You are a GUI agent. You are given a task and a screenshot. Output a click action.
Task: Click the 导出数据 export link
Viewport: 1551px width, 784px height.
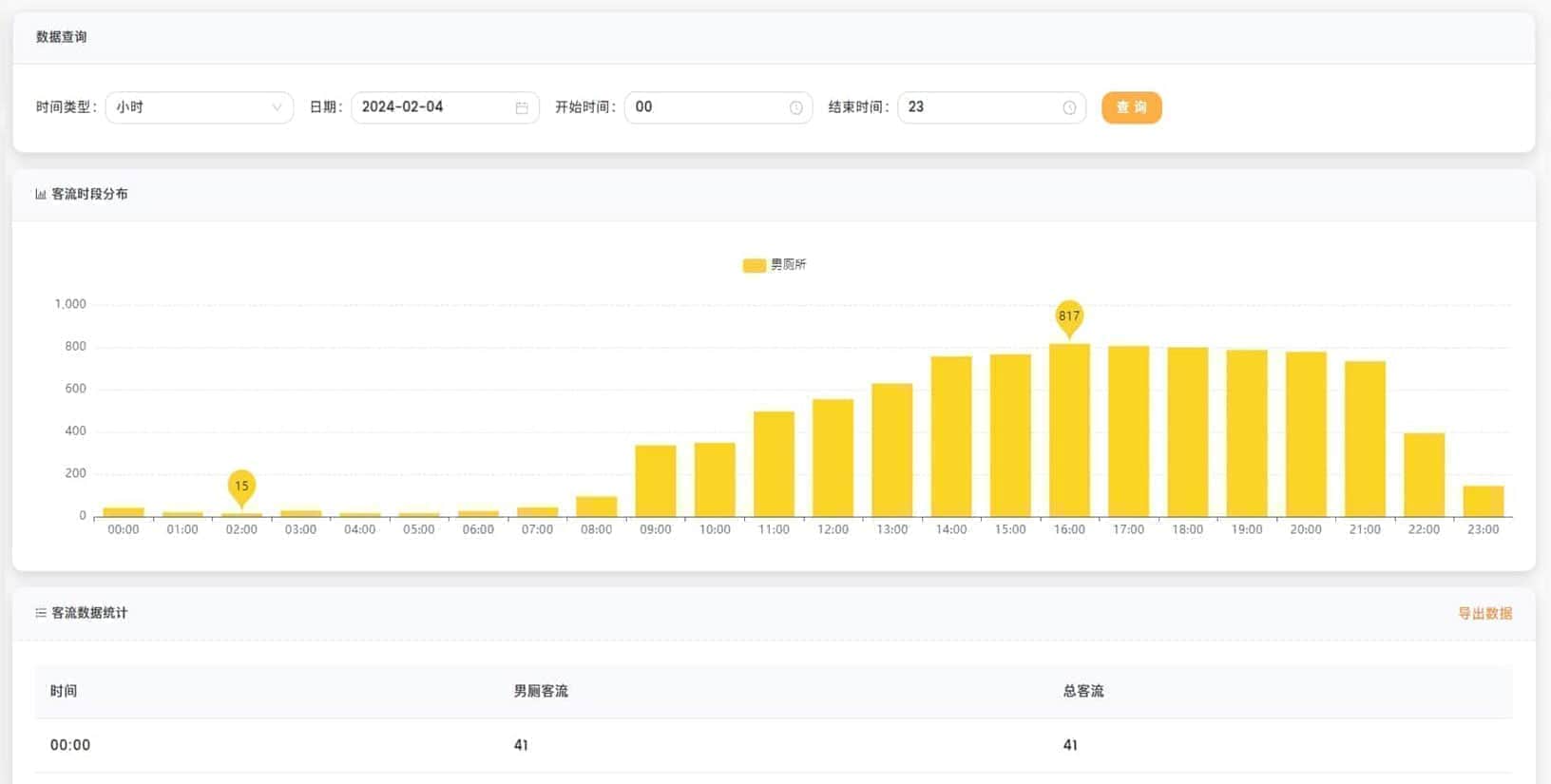[1484, 613]
